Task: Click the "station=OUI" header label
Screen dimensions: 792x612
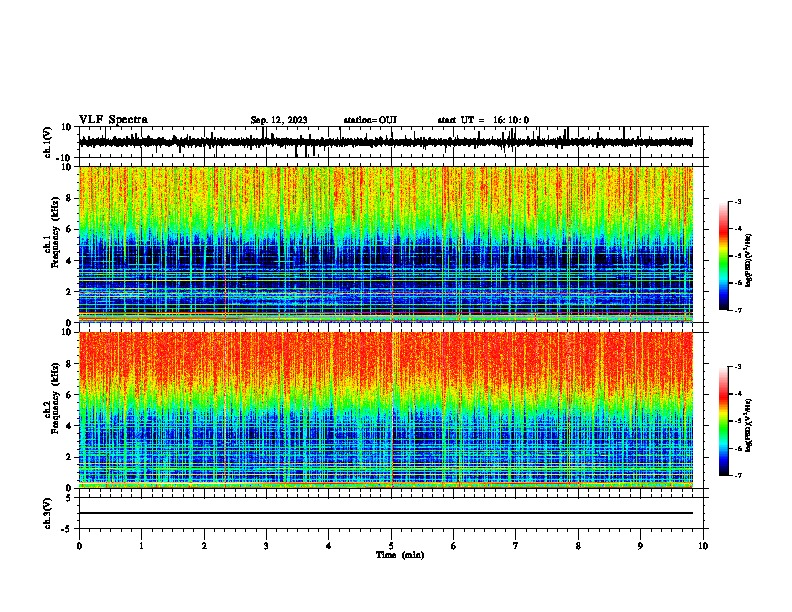Action: point(370,120)
